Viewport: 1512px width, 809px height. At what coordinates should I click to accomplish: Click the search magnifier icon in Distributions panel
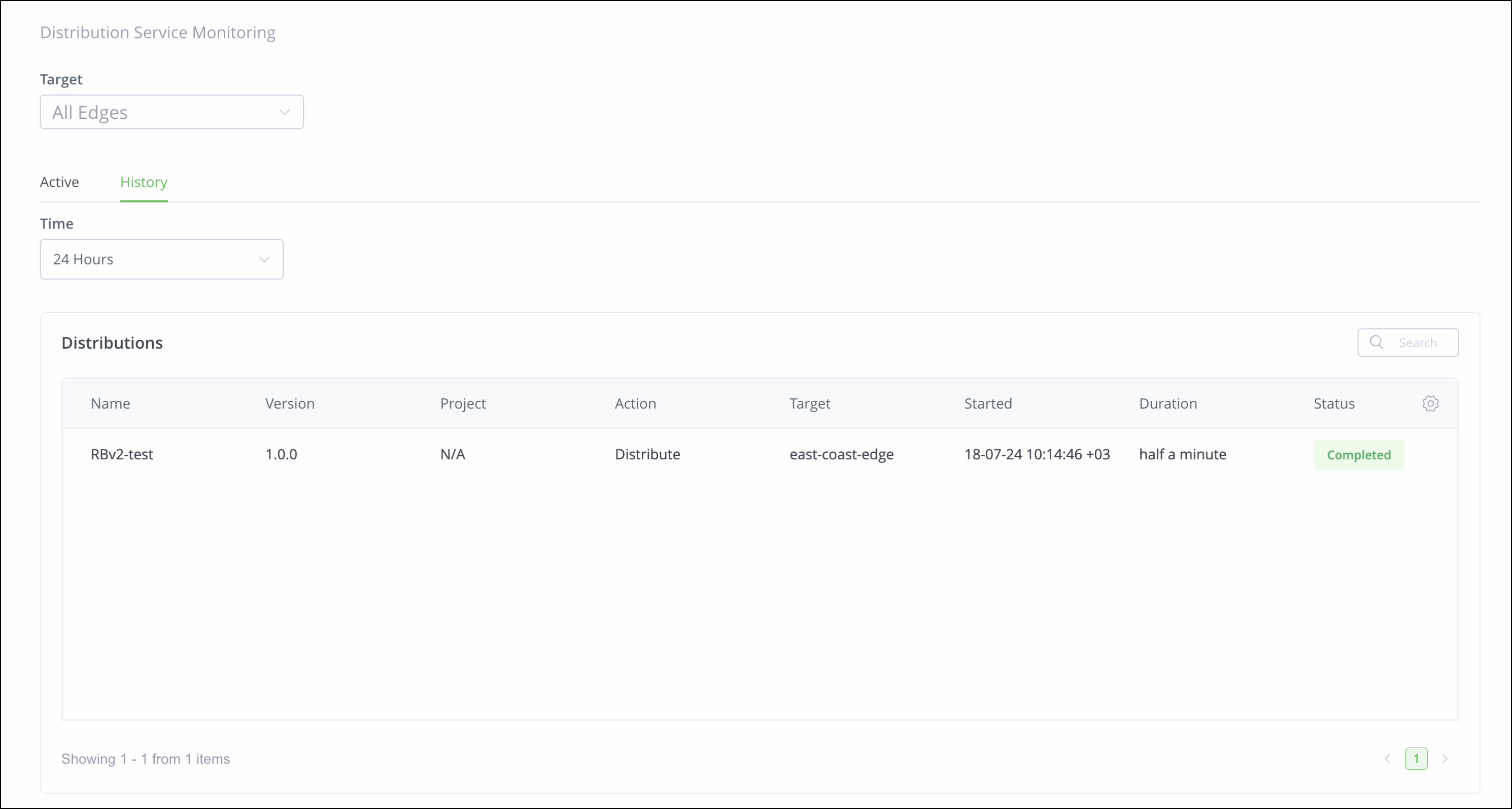tap(1378, 342)
